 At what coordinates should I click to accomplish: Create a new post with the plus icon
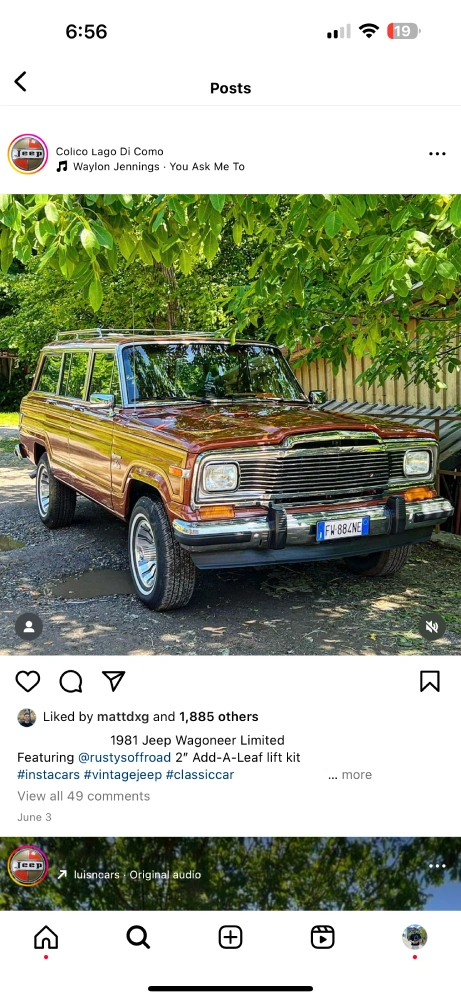[230, 937]
